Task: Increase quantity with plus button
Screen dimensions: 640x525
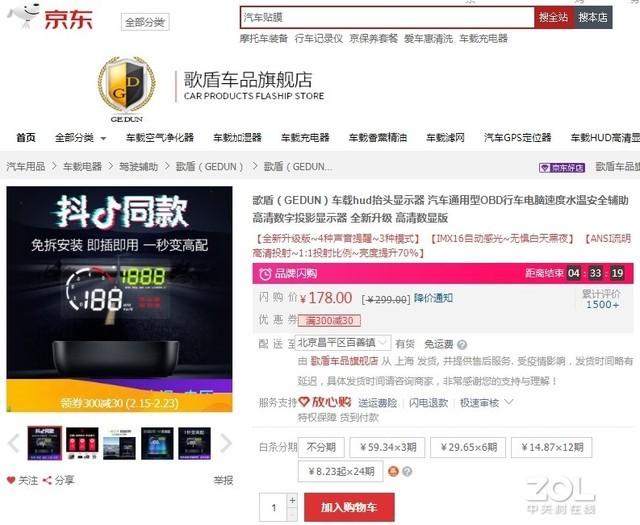Action: point(292,501)
